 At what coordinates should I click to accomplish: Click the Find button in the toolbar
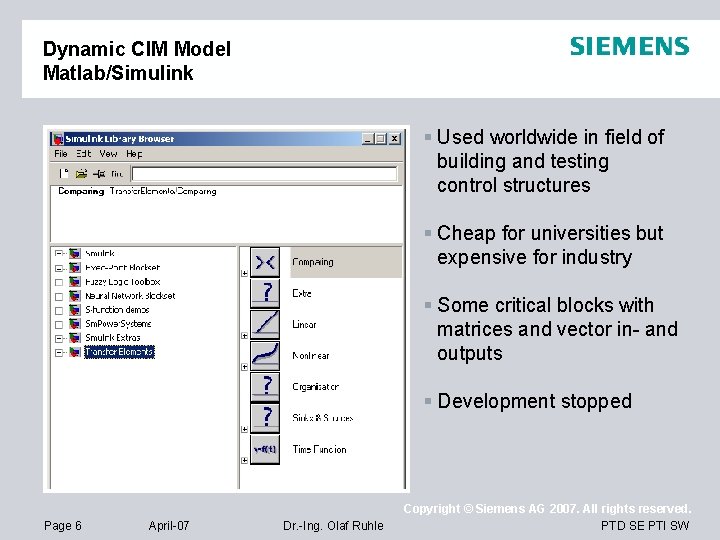[x=117, y=174]
